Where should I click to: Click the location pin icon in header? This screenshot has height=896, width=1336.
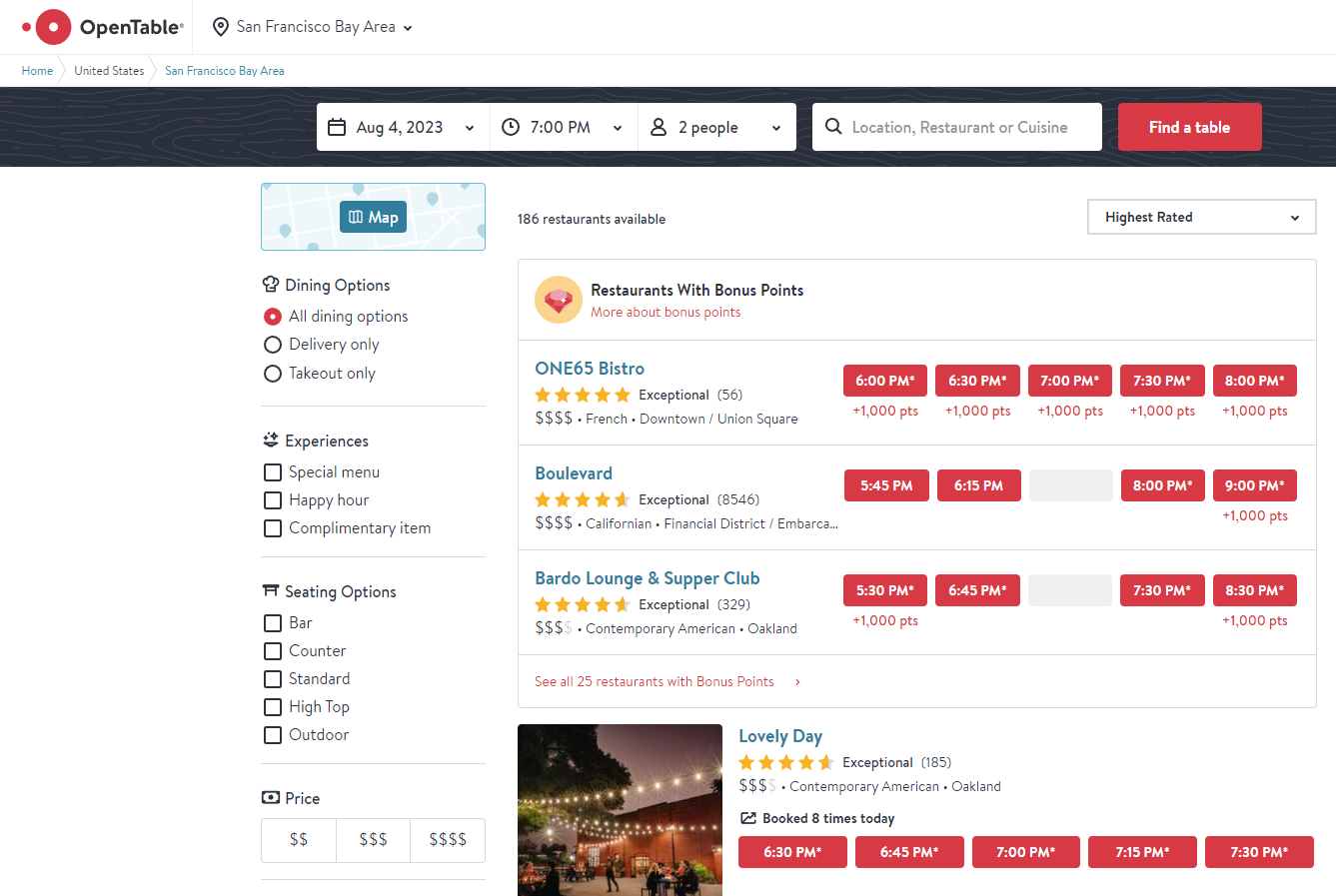(221, 27)
